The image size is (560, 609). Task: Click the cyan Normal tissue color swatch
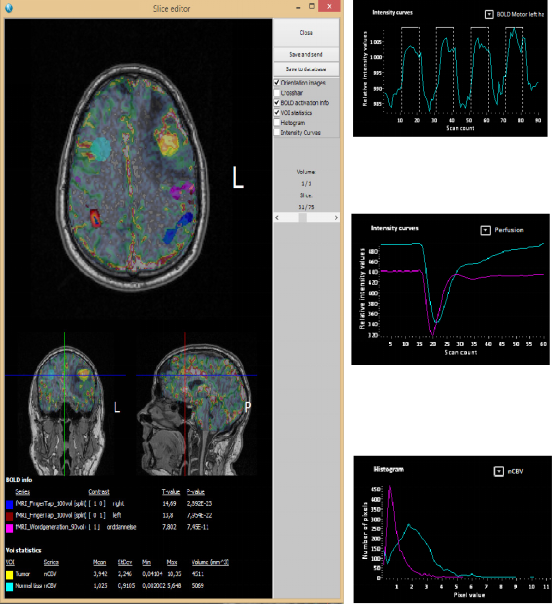10,586
